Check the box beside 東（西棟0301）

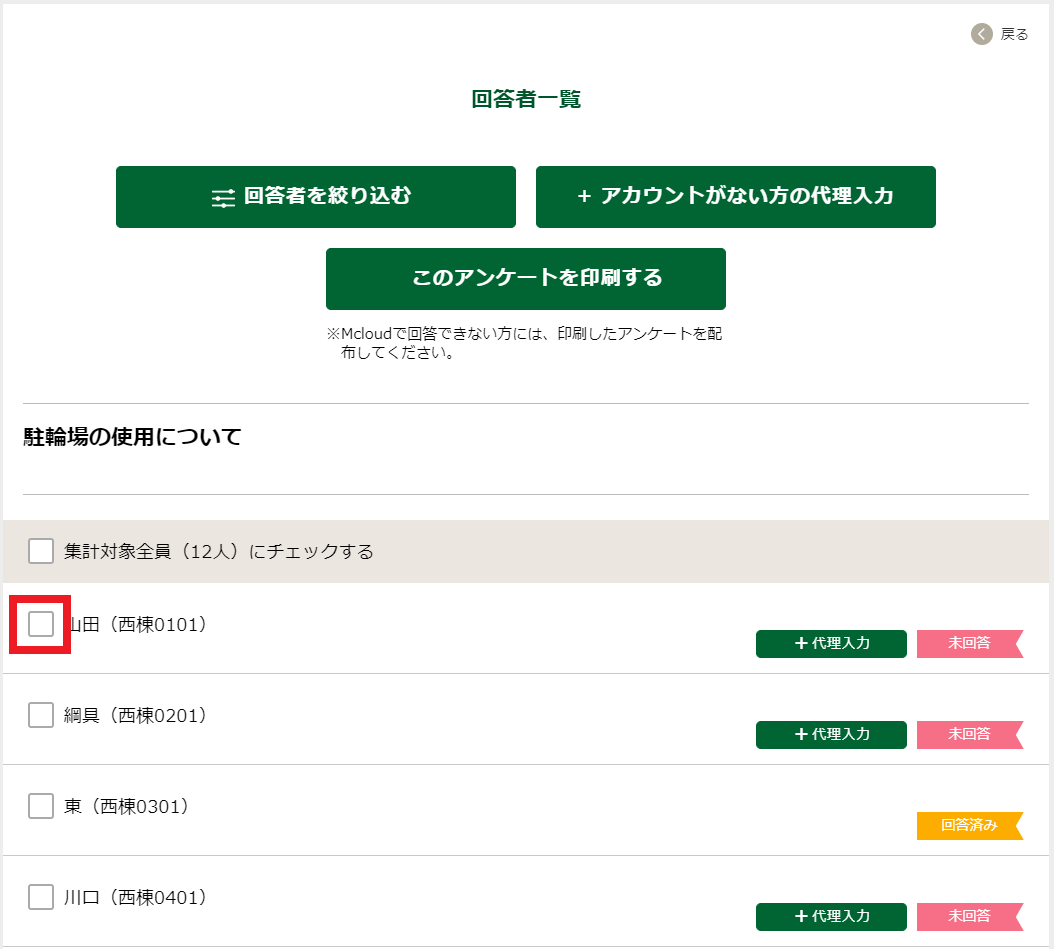pos(41,806)
